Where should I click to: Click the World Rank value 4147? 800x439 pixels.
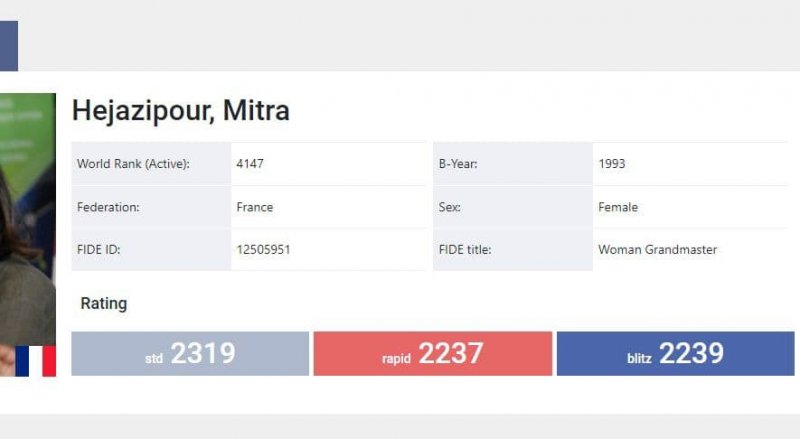click(250, 164)
